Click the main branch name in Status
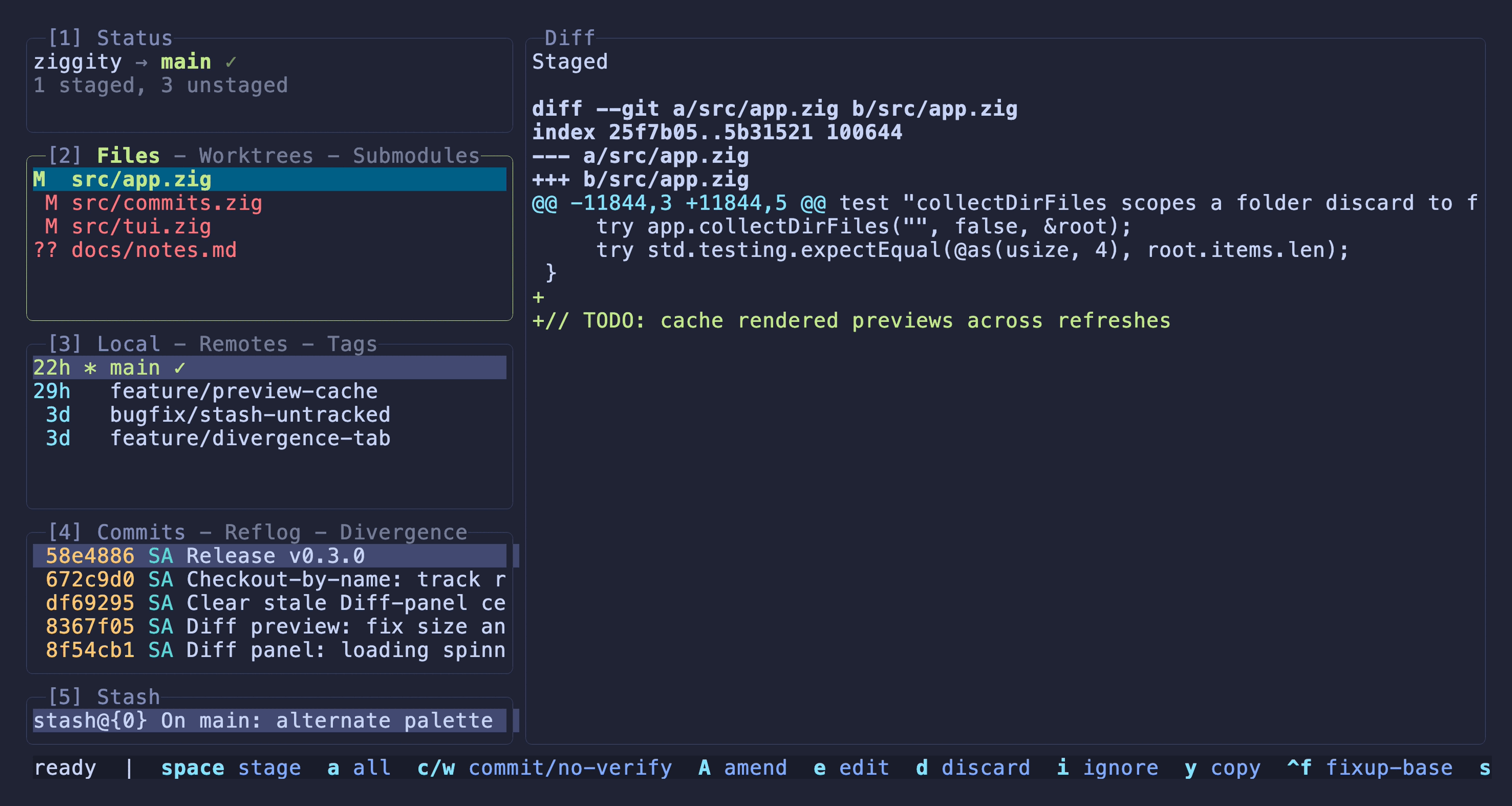Screen dimensions: 1512x806 (x=185, y=61)
